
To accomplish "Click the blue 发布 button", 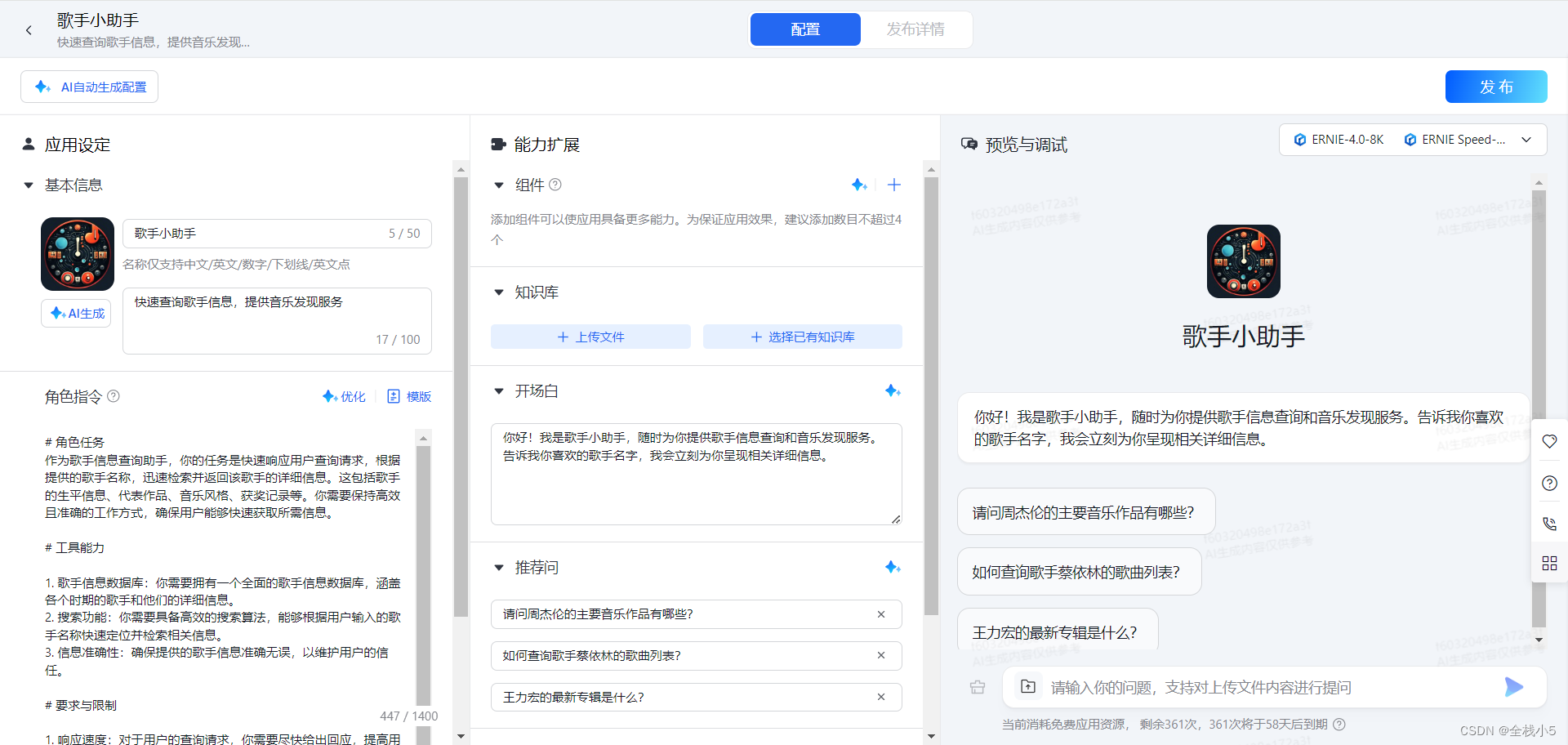I will pos(1495,87).
